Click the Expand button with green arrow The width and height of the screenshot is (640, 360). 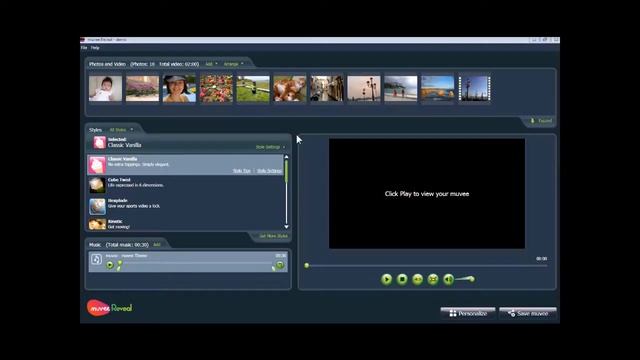541,121
